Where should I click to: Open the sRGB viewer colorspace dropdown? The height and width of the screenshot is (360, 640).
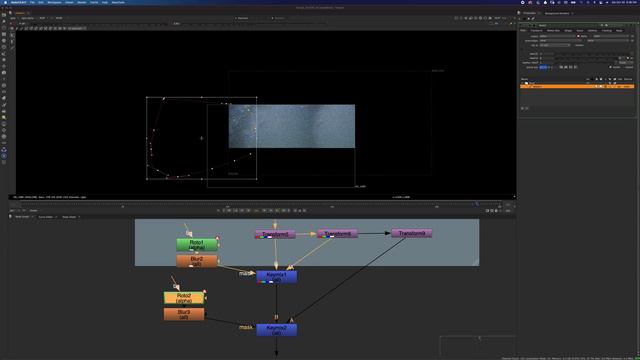(60, 18)
